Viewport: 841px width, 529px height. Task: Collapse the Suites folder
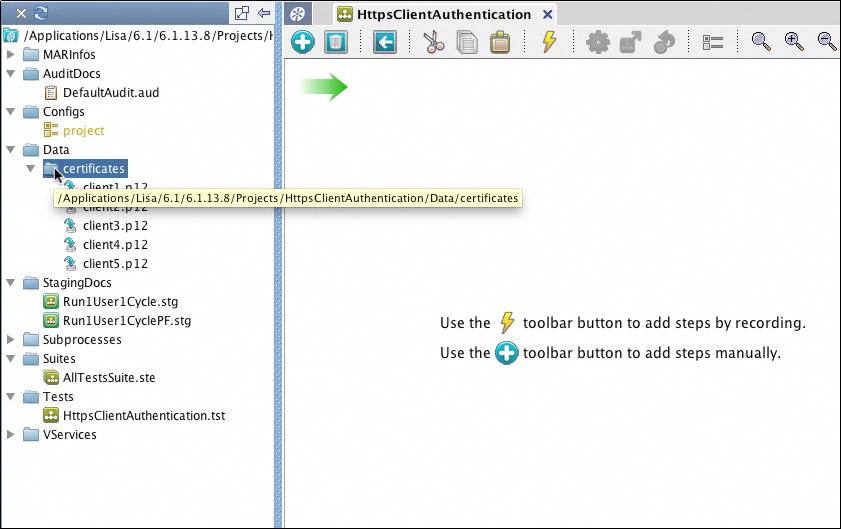point(10,358)
